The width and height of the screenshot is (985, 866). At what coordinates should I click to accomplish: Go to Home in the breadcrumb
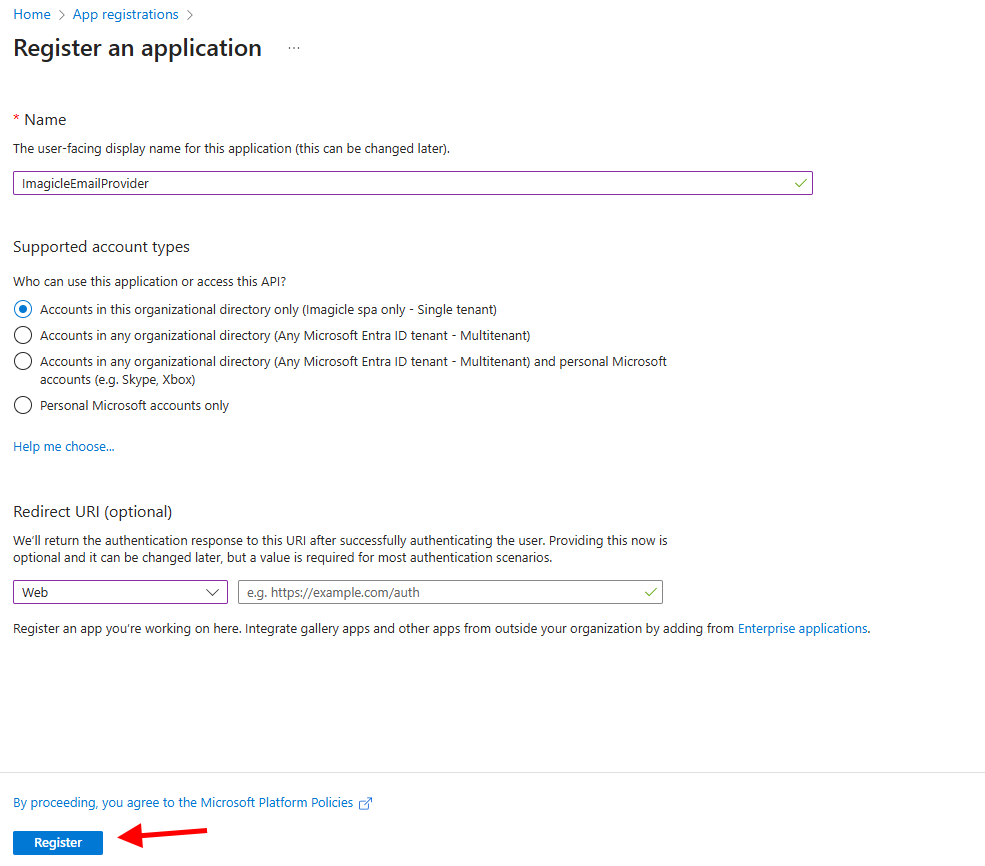tap(32, 15)
